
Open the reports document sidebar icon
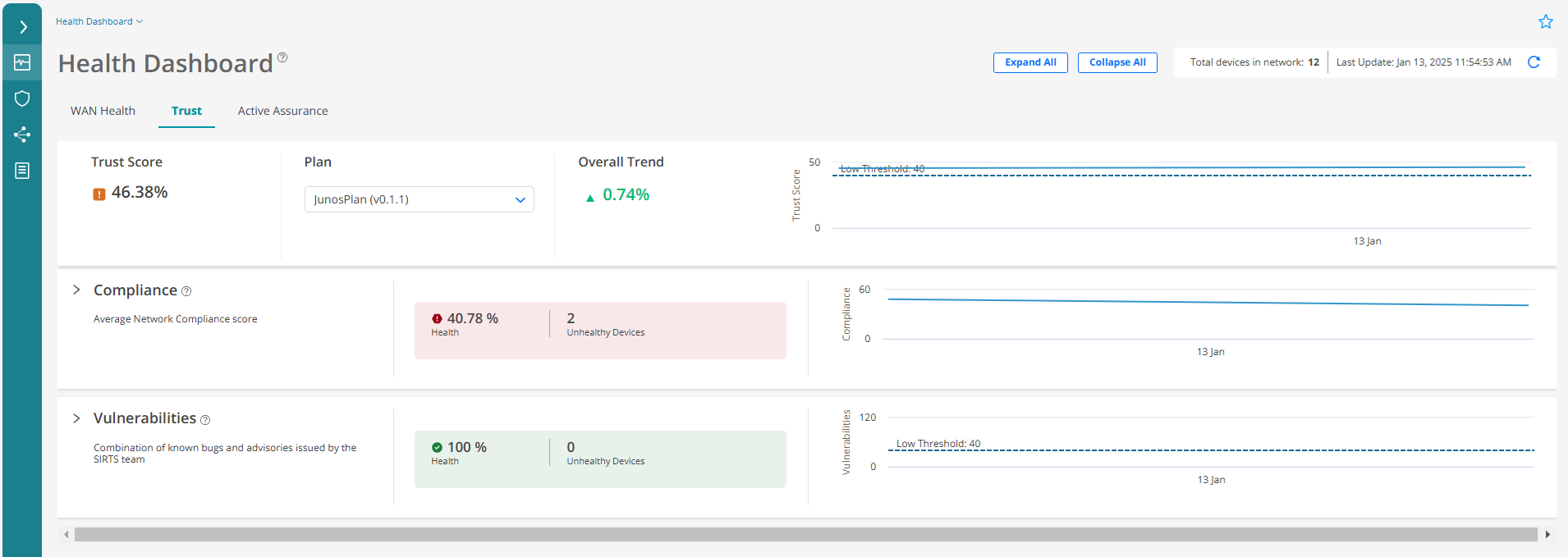[x=22, y=171]
